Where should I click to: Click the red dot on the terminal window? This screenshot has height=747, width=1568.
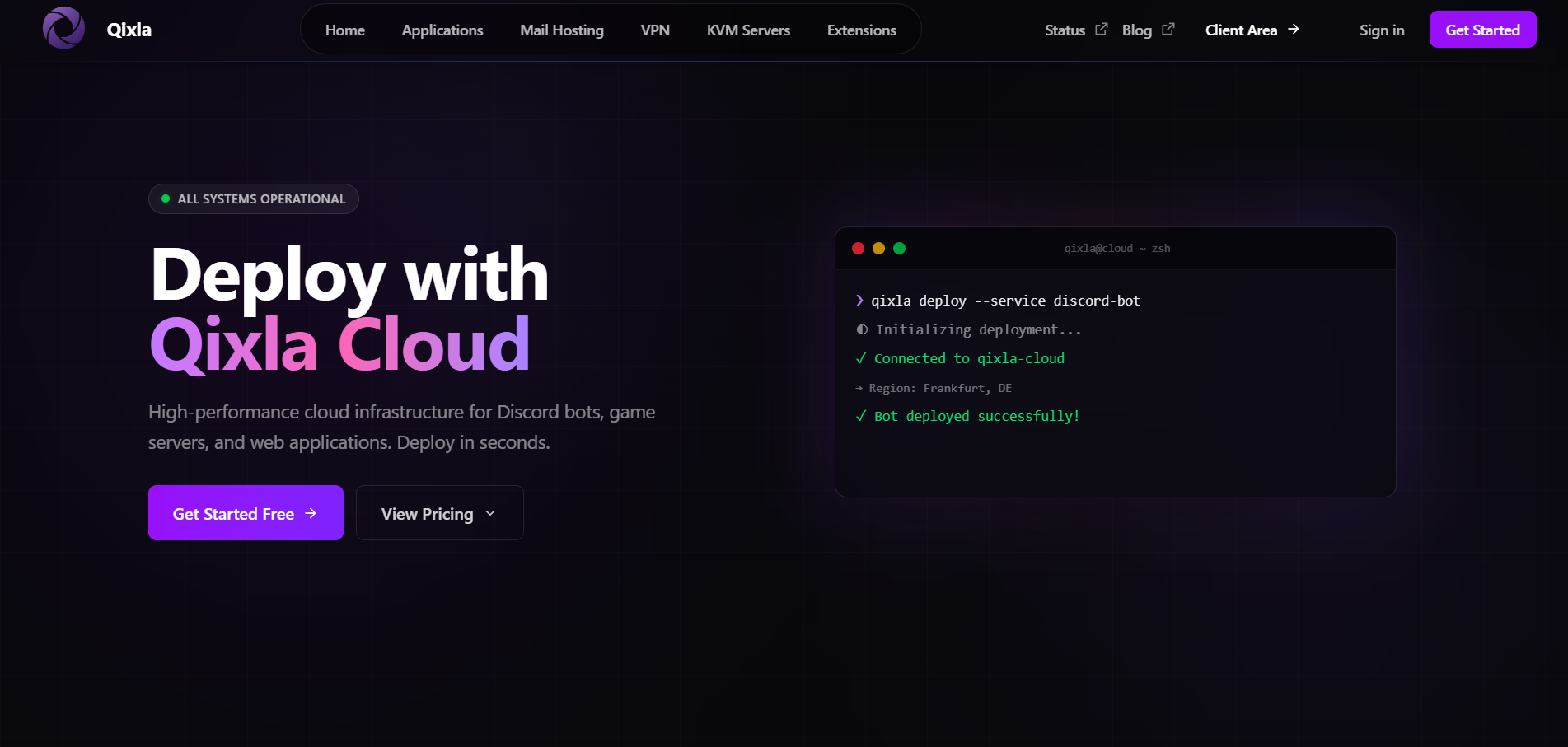click(859, 248)
